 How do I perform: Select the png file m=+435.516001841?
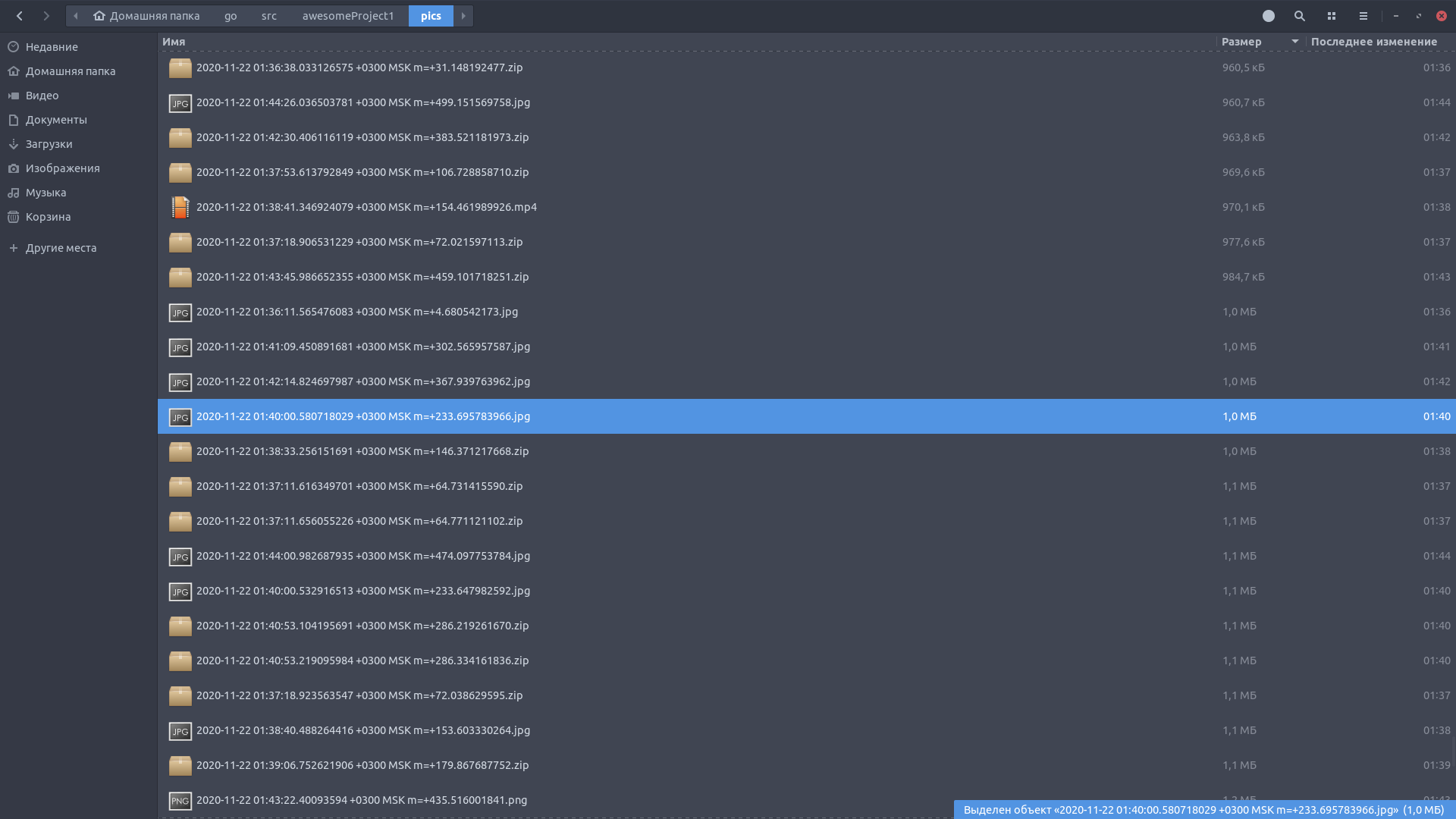(361, 800)
